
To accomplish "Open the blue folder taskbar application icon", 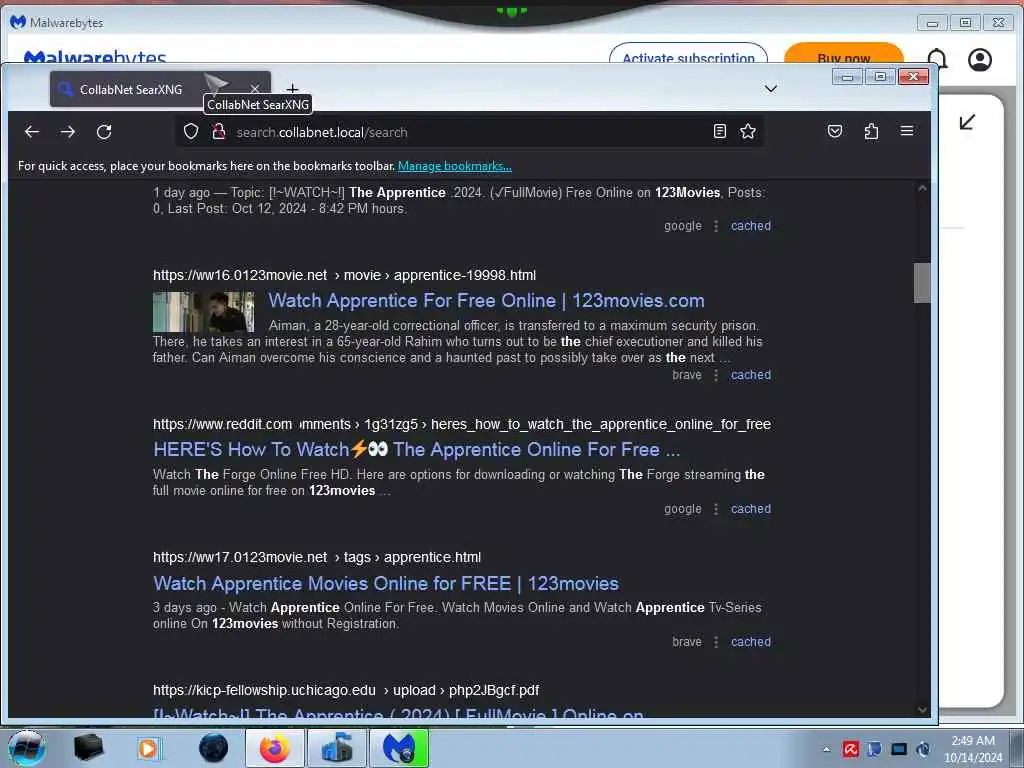I will pyautogui.click(x=337, y=748).
